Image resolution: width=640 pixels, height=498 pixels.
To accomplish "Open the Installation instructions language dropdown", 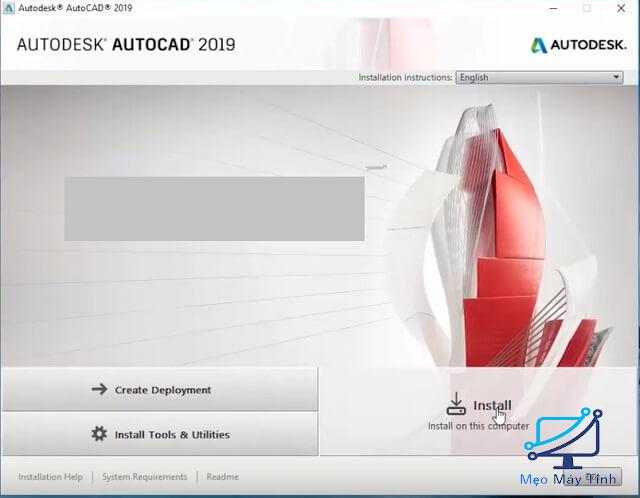I will click(539, 77).
